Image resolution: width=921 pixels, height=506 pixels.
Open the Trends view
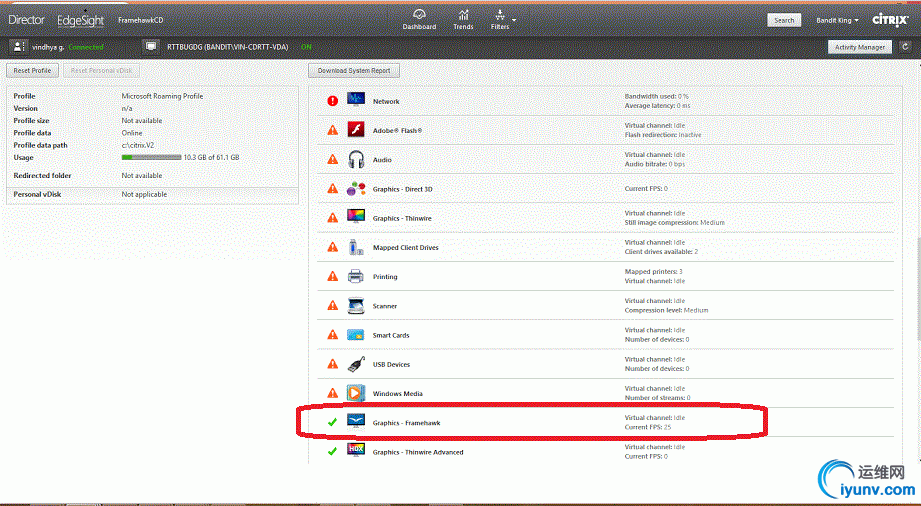[463, 19]
